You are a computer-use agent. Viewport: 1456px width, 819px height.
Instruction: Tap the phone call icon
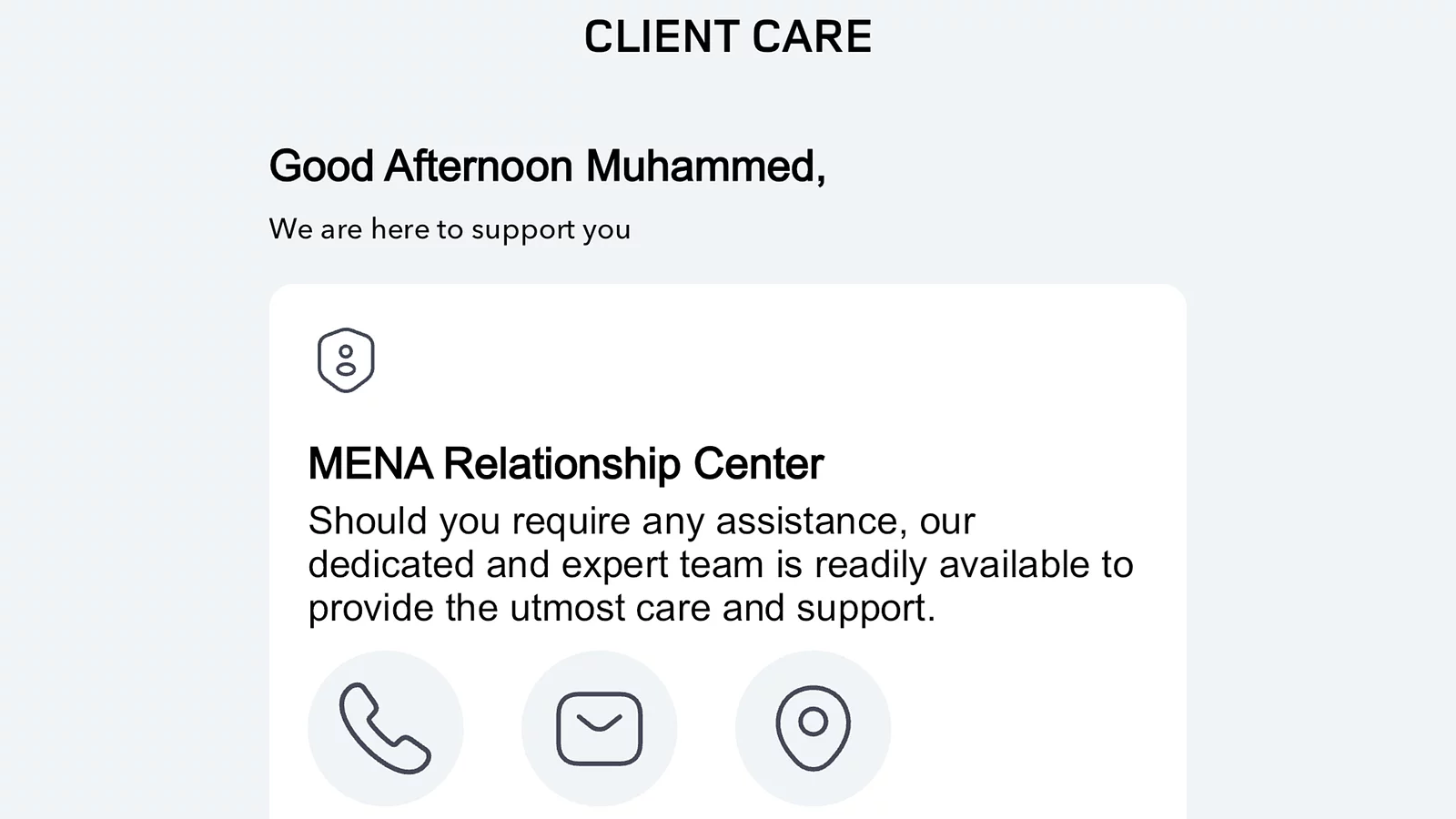[x=385, y=728]
